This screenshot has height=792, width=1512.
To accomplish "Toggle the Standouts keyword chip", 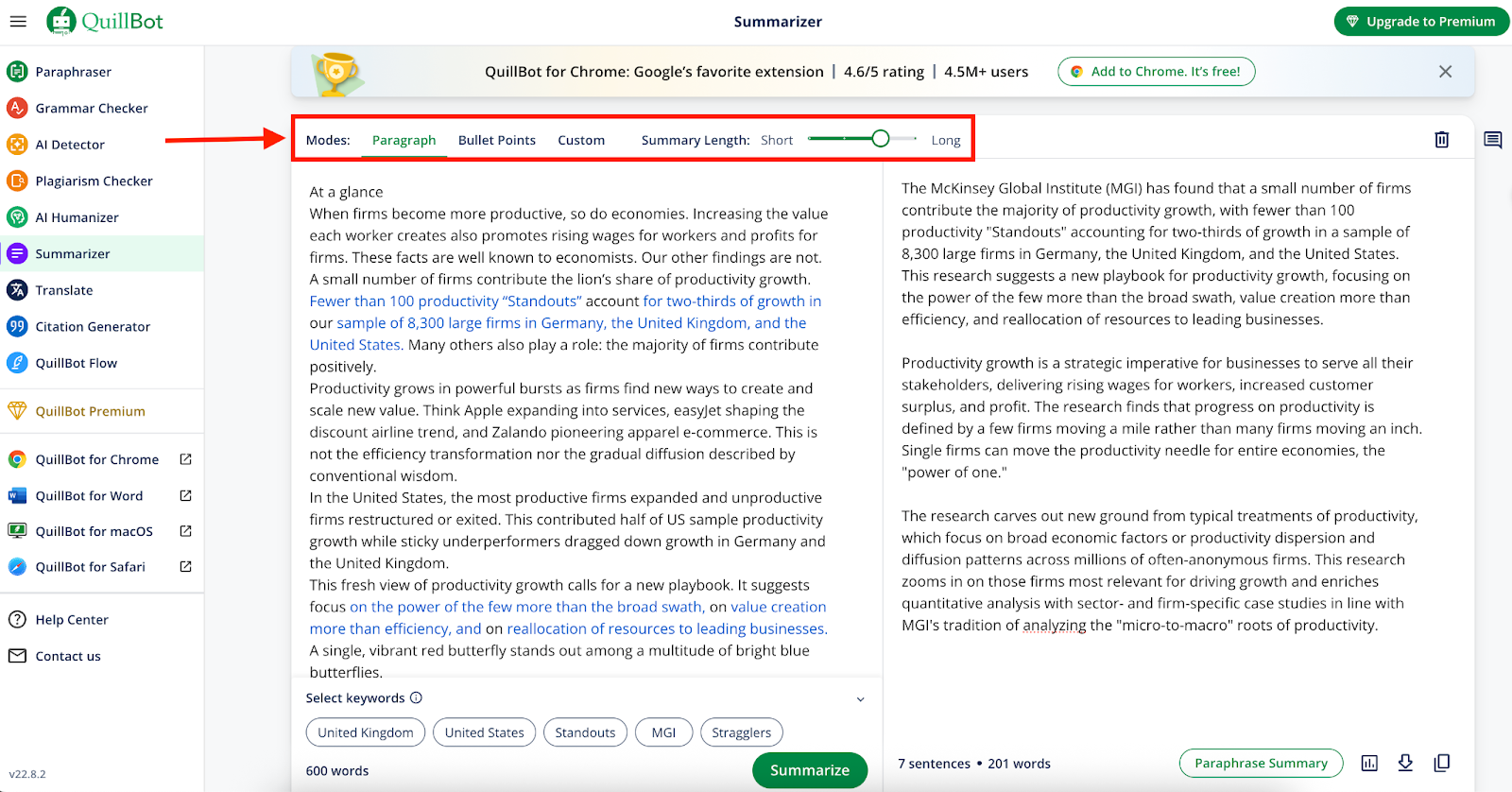I will pyautogui.click(x=585, y=732).
